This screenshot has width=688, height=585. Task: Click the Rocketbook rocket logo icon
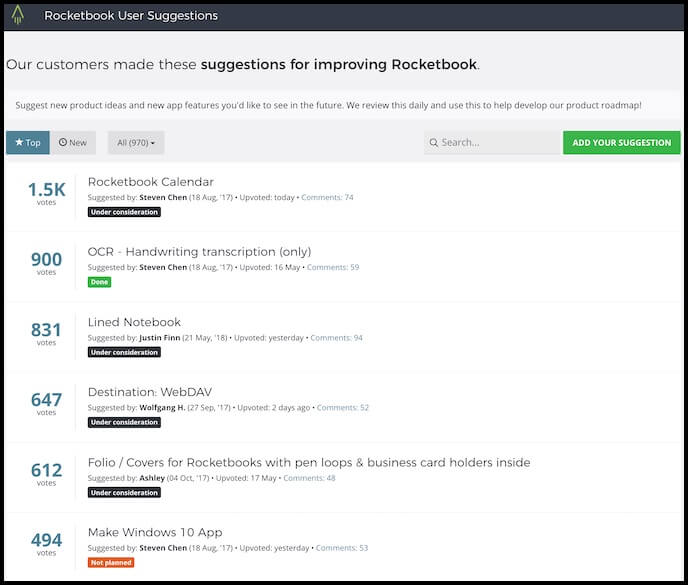18,15
